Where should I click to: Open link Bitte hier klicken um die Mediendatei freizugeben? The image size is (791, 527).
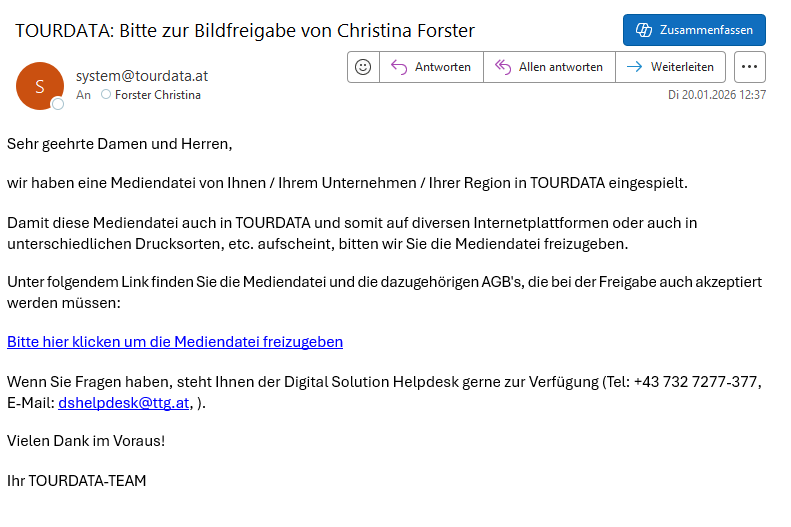(x=175, y=342)
